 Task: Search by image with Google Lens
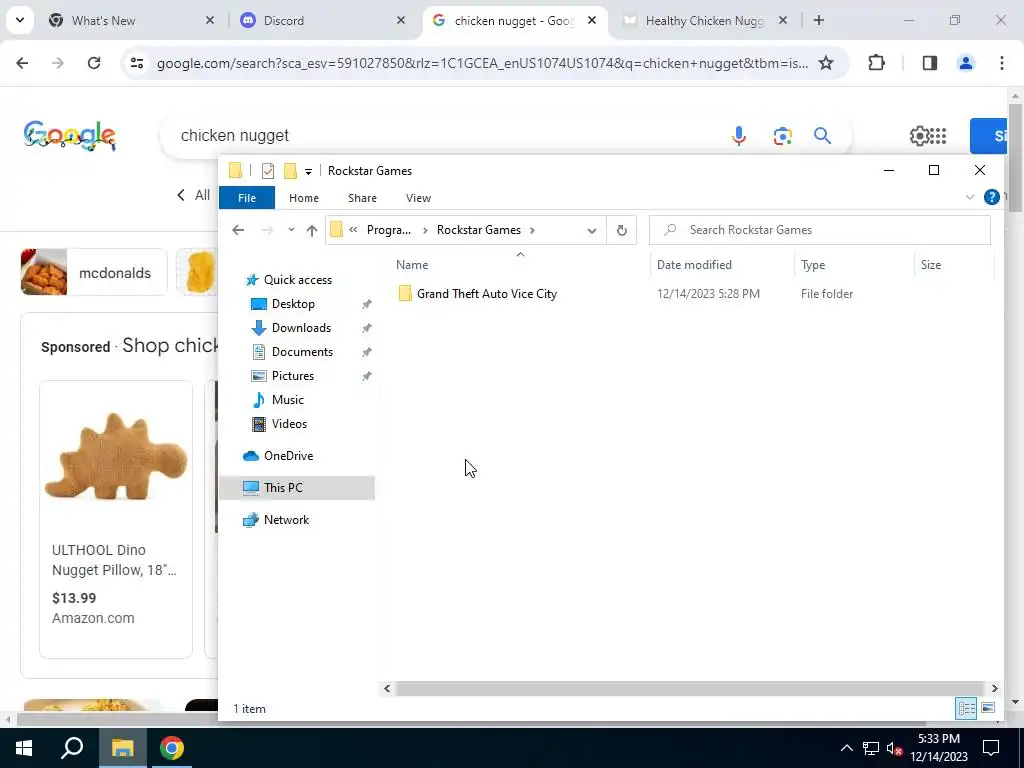click(782, 136)
